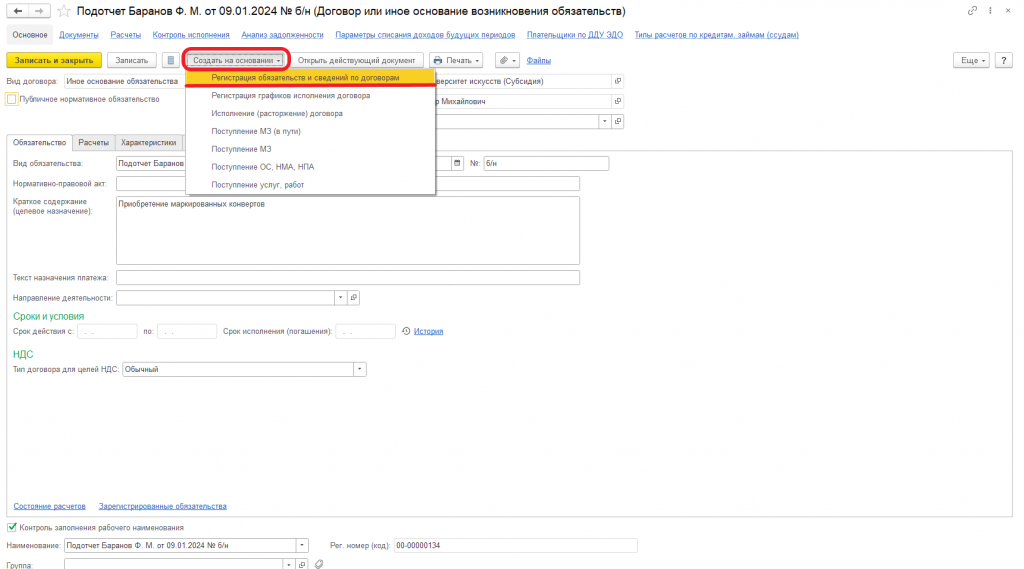This screenshot has height=569, width=1024.
Task: Expand the dropdown arrow on the third header field
Action: click(x=605, y=122)
